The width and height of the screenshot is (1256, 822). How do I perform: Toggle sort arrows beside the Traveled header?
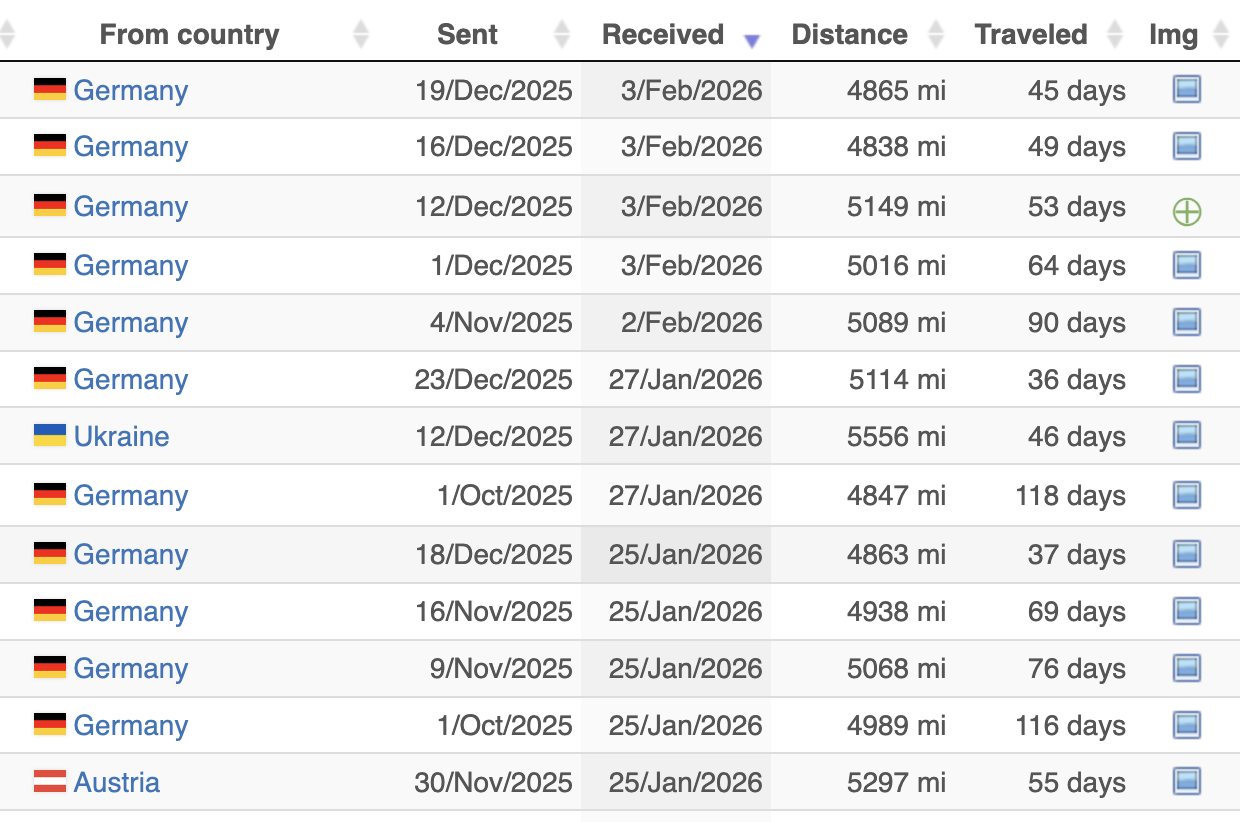click(x=1116, y=35)
